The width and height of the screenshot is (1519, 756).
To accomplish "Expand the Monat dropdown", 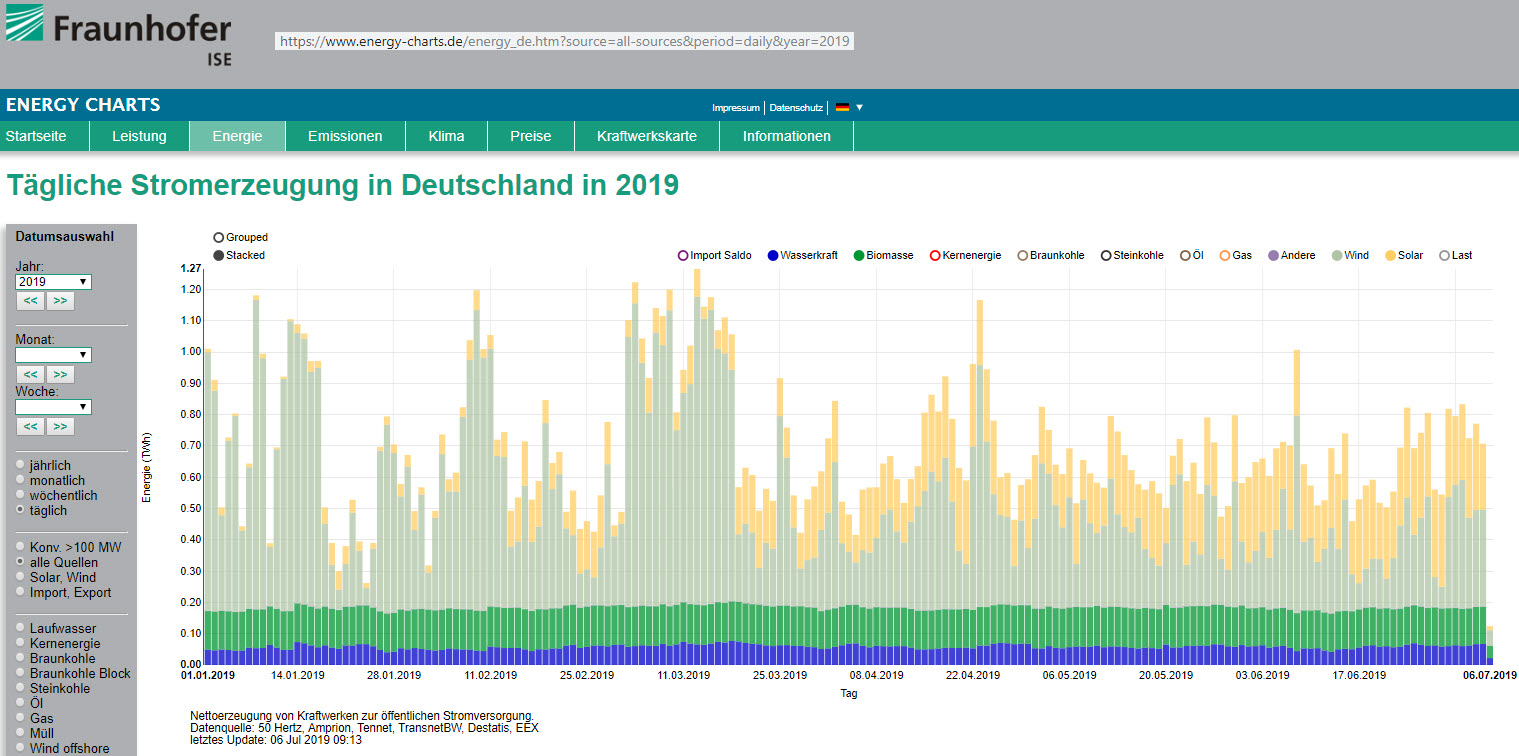I will [x=53, y=355].
